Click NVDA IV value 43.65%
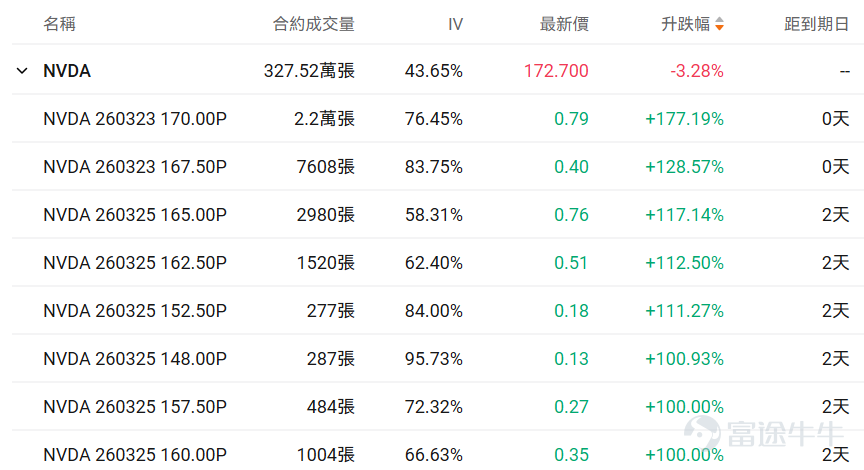864x470 pixels. pos(434,71)
